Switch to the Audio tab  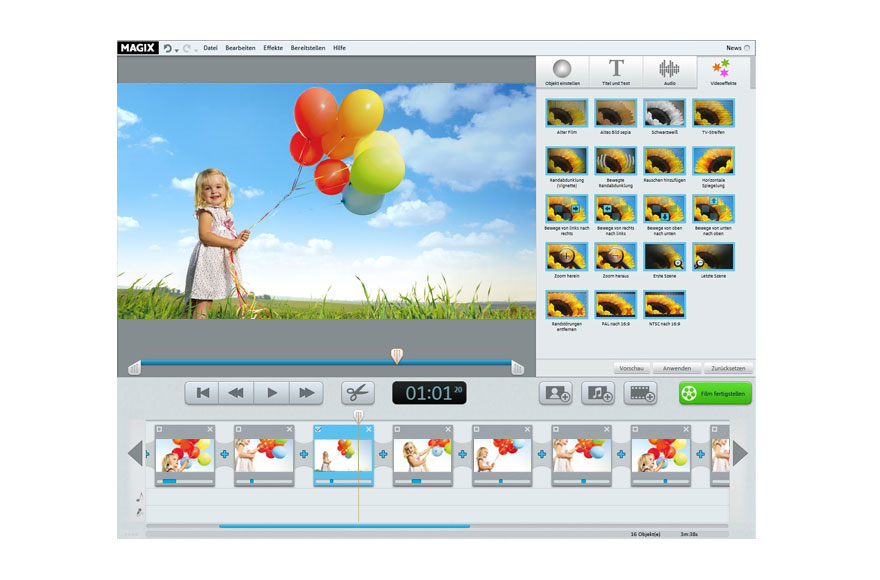pos(670,72)
